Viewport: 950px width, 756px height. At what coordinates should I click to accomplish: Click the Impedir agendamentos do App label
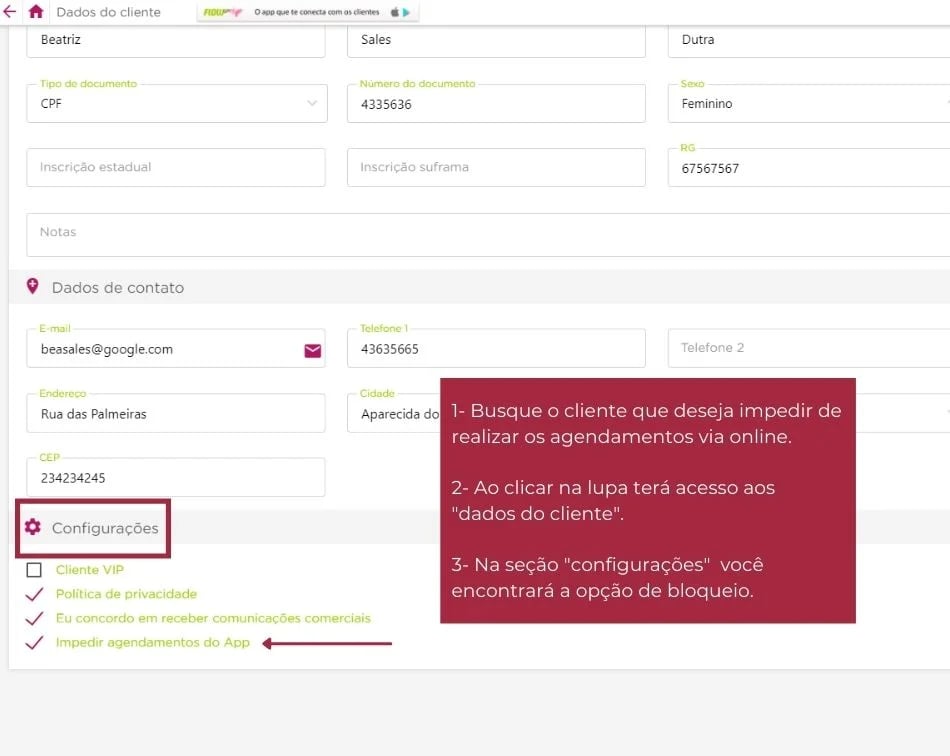coord(153,642)
